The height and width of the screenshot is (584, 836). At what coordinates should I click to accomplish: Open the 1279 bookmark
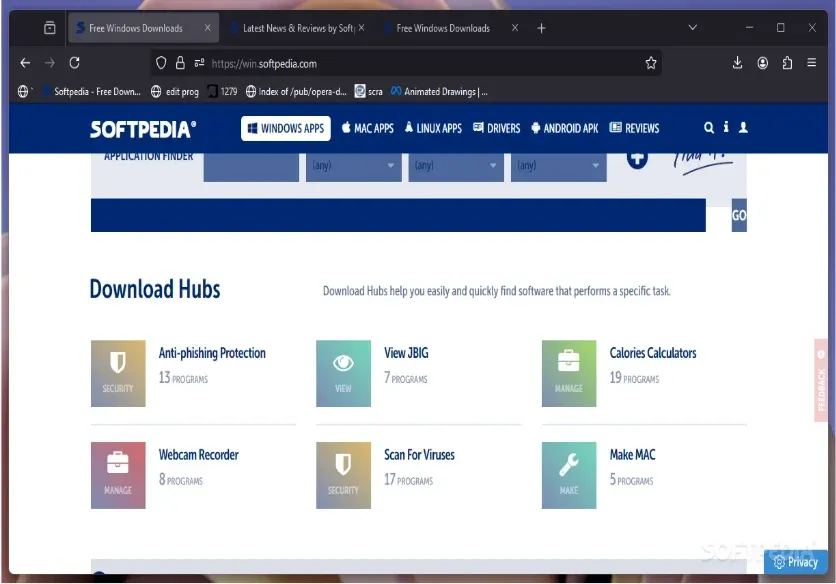click(223, 92)
